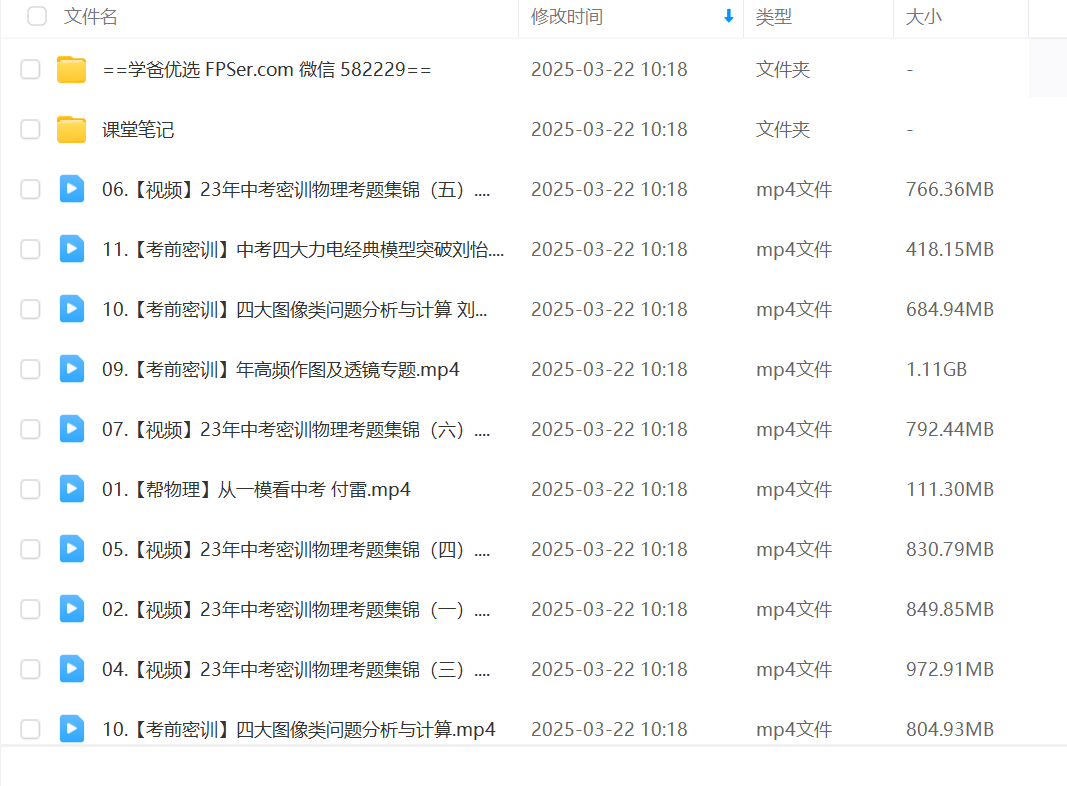The height and width of the screenshot is (786, 1067).
Task: Click the 766.36MB size cell
Action: coord(950,189)
